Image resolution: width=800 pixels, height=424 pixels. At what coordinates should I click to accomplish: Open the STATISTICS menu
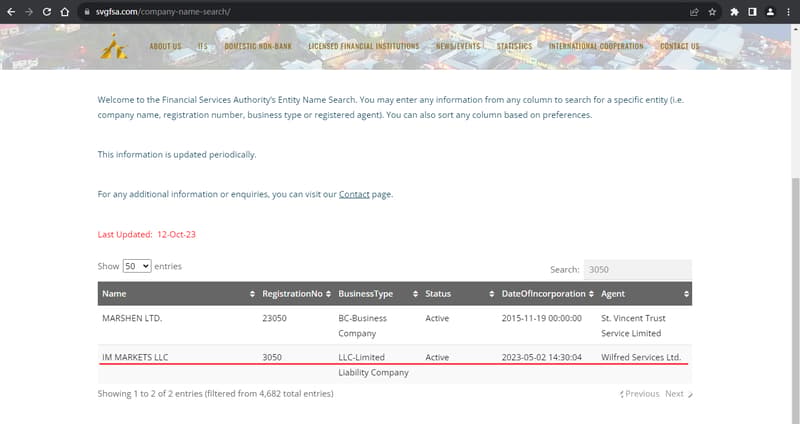514,46
